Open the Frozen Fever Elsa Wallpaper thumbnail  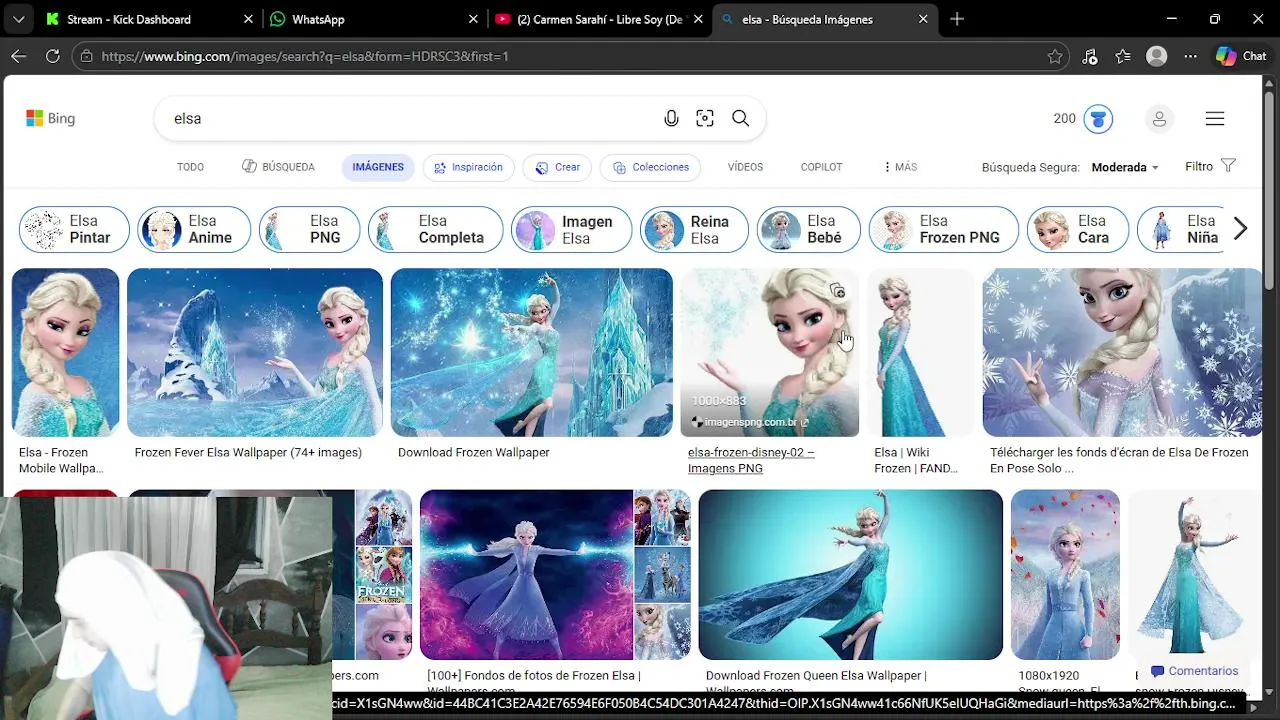pyautogui.click(x=255, y=352)
